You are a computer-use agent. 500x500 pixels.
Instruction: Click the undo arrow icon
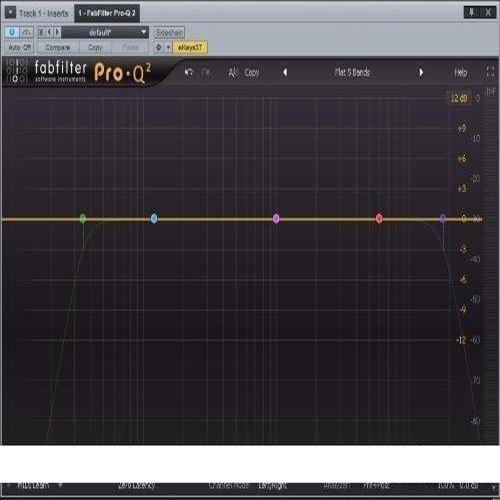(x=189, y=72)
